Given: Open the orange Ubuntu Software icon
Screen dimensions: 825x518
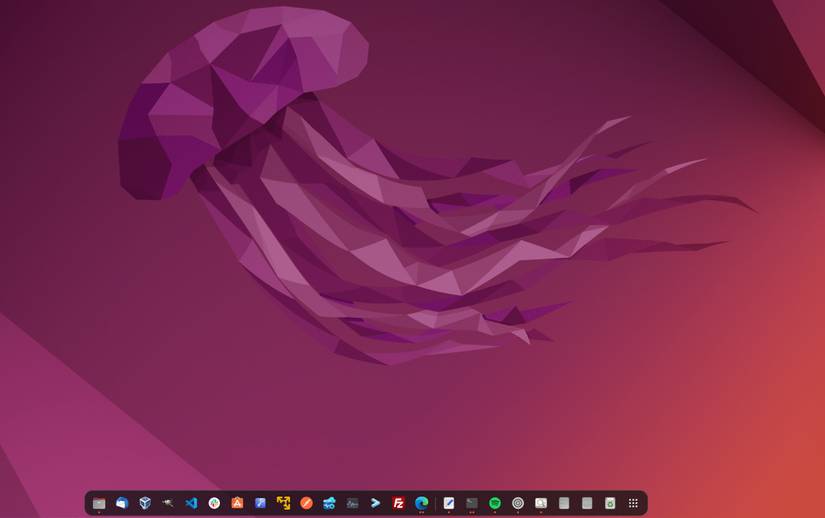Looking at the screenshot, I should point(237,503).
